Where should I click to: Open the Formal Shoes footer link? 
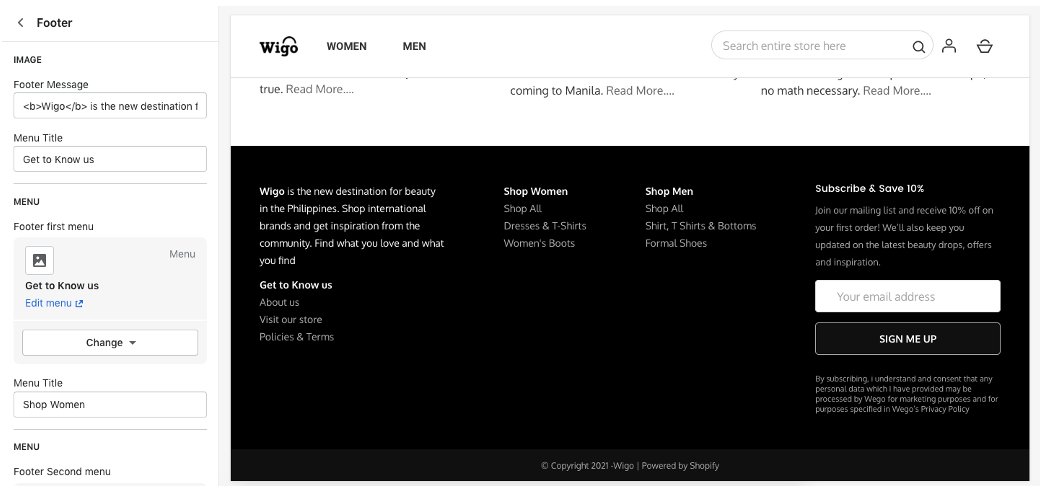(x=675, y=243)
